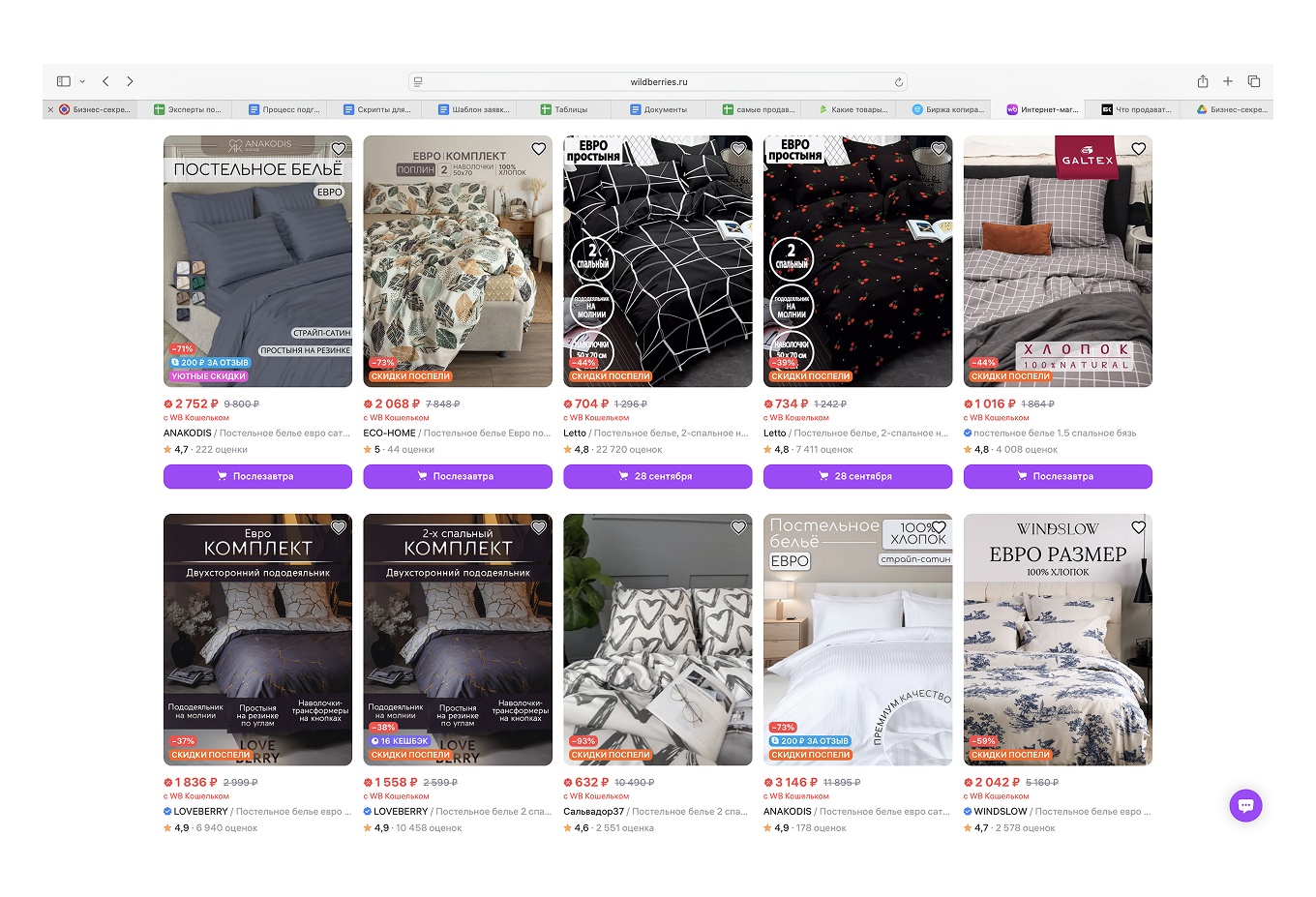1316x897 pixels.
Task: Open the purple chat support bubble
Action: pyautogui.click(x=1245, y=805)
